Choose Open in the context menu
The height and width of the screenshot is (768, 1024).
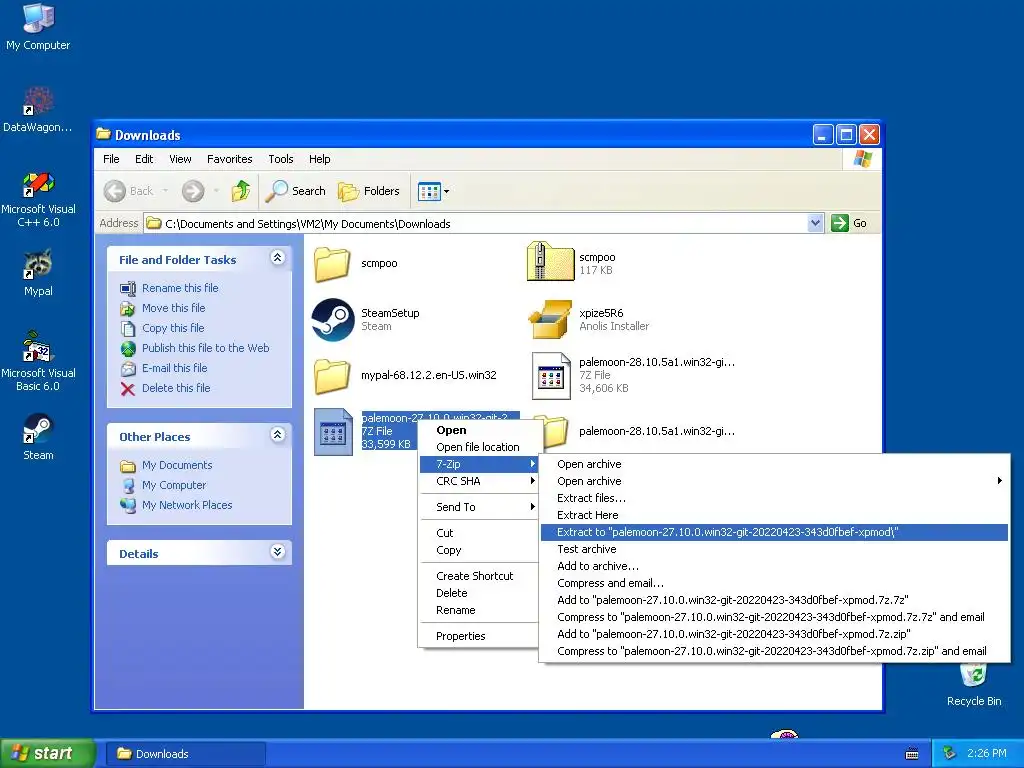[479, 430]
